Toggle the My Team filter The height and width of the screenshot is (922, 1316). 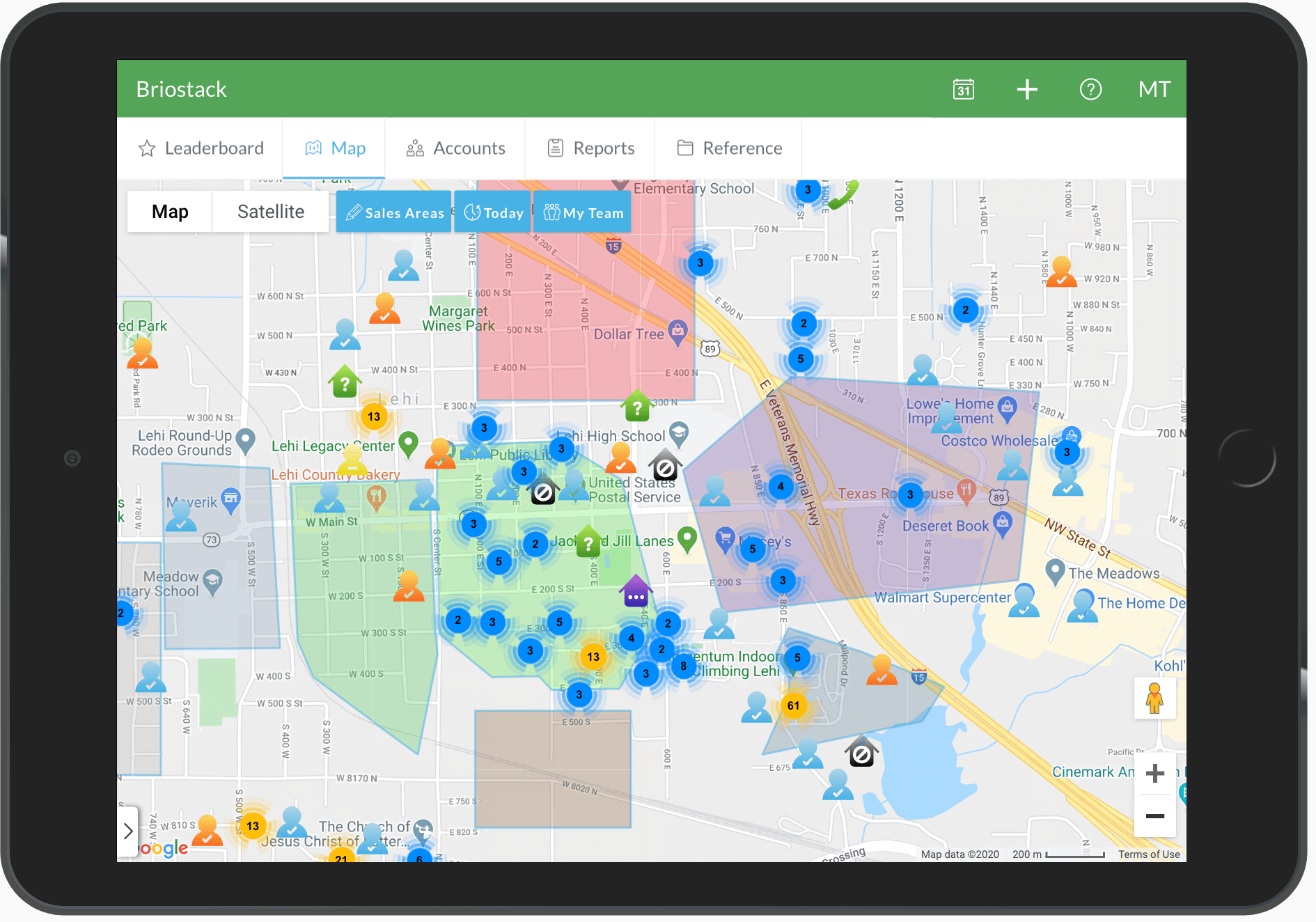[583, 212]
